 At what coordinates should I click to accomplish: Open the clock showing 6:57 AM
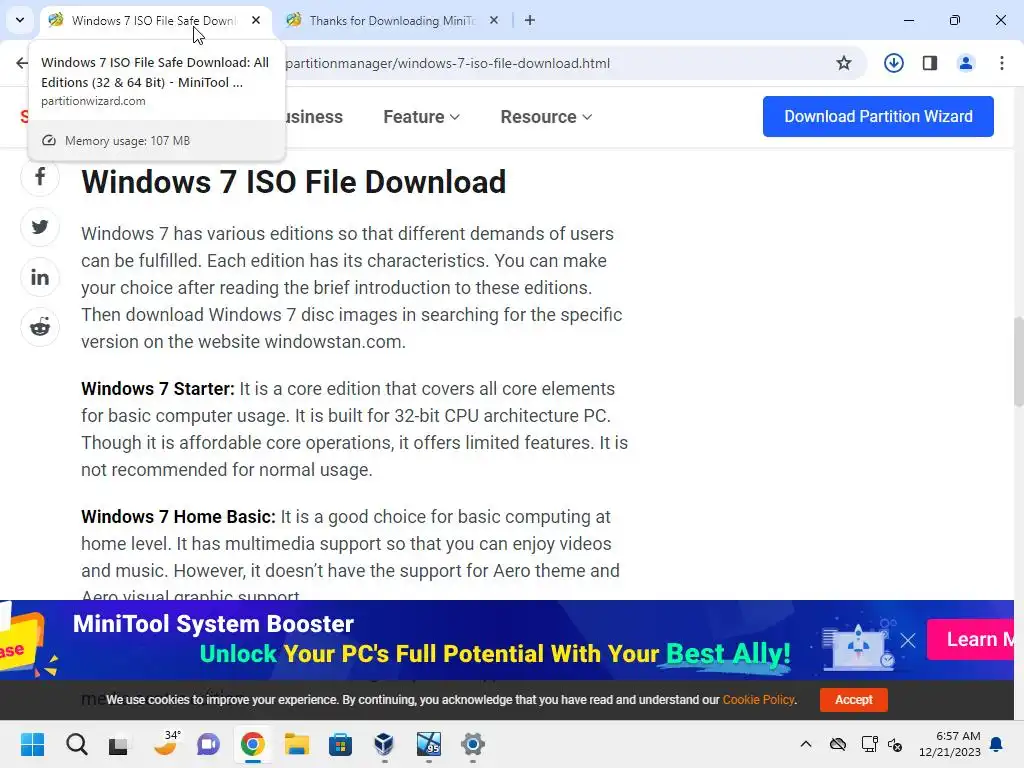click(950, 744)
